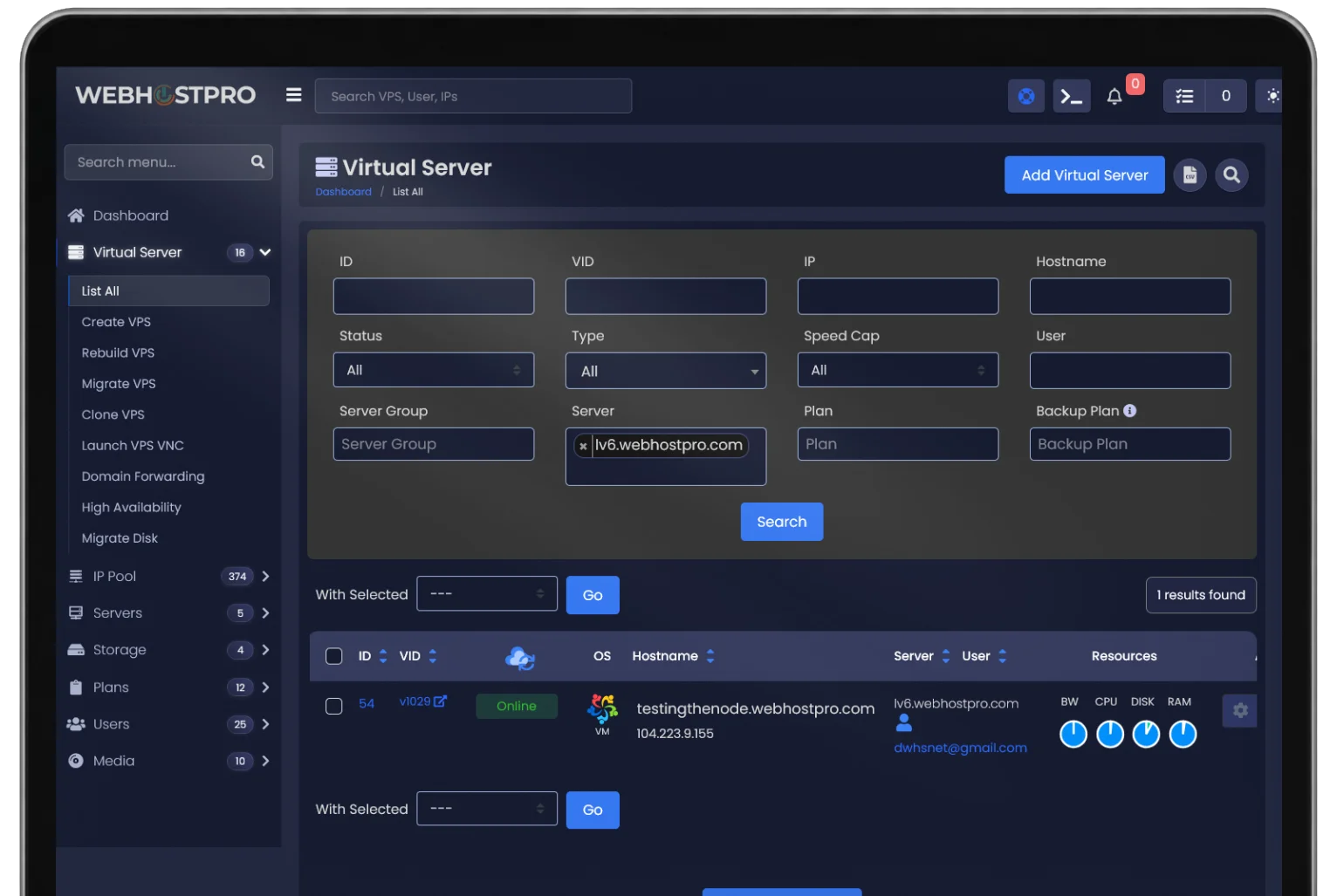Open Create VPS menu item

tap(116, 322)
